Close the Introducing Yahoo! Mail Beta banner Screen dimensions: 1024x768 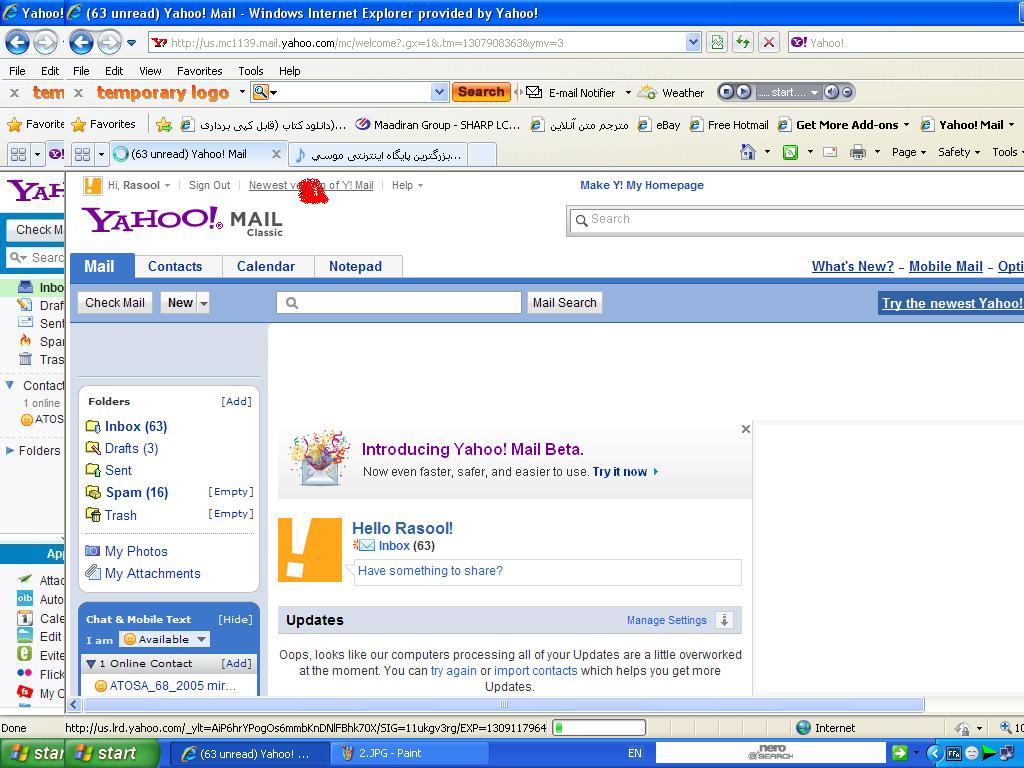tap(746, 429)
